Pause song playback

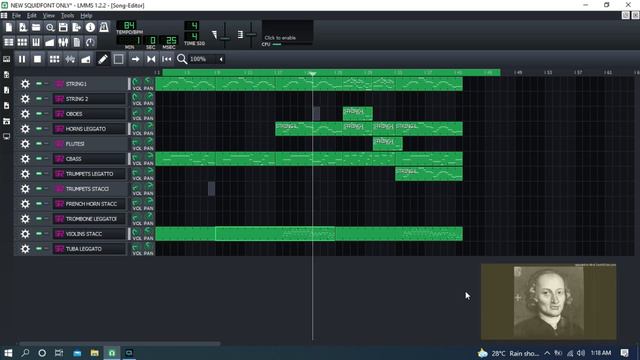point(22,59)
